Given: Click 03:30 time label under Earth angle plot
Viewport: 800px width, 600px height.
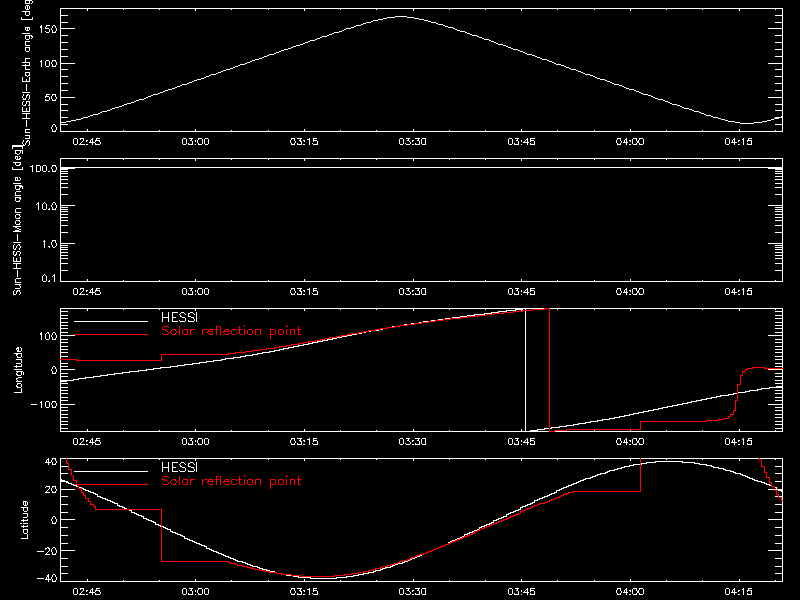Looking at the screenshot, I should (412, 141).
